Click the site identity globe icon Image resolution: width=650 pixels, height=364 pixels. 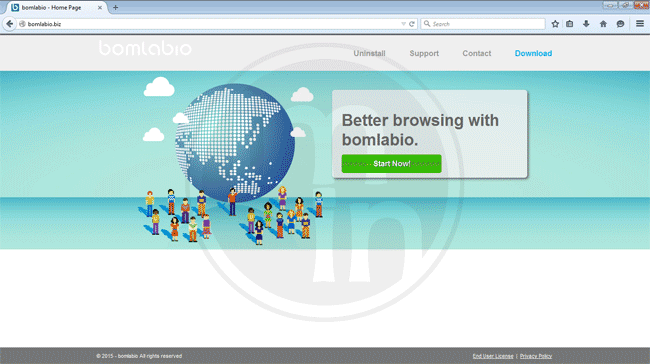(x=22, y=24)
